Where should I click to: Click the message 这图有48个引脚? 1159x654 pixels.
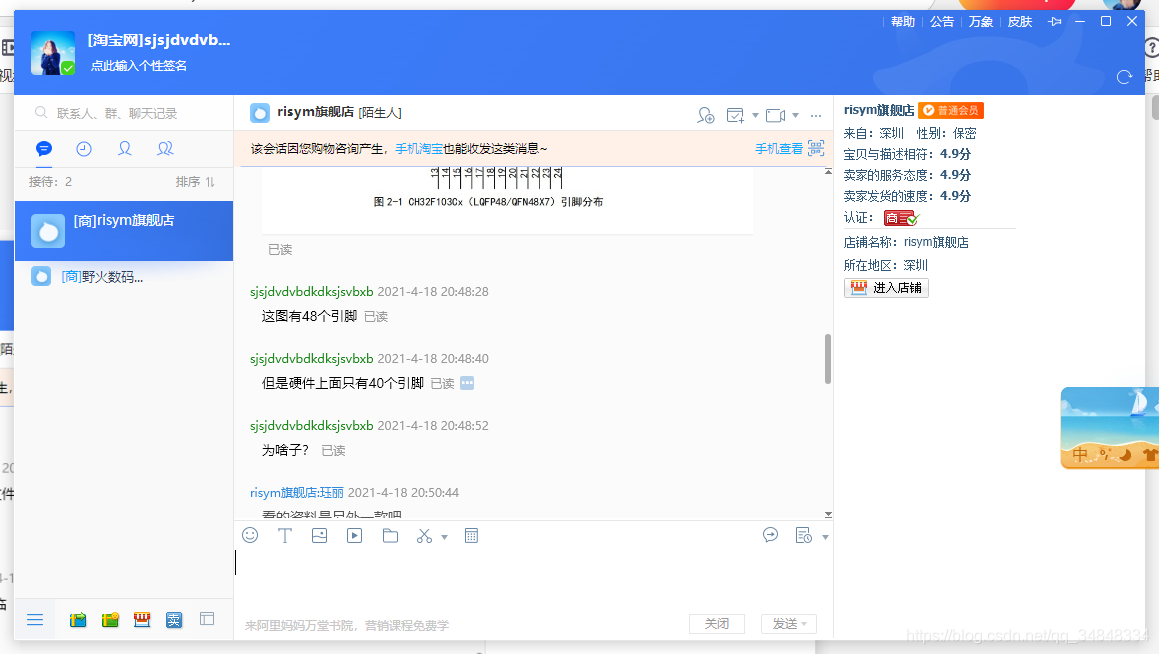point(309,316)
